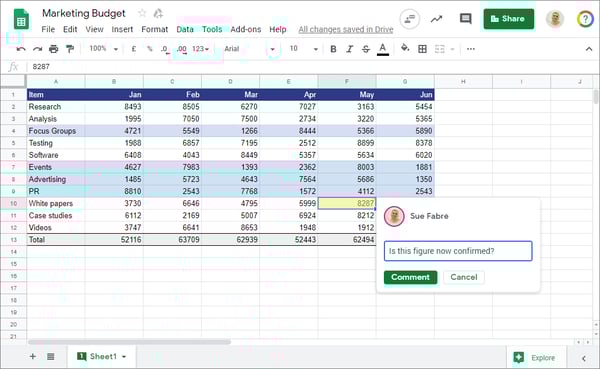
Task: Collapse the menus with the up chevron
Action: (x=589, y=49)
